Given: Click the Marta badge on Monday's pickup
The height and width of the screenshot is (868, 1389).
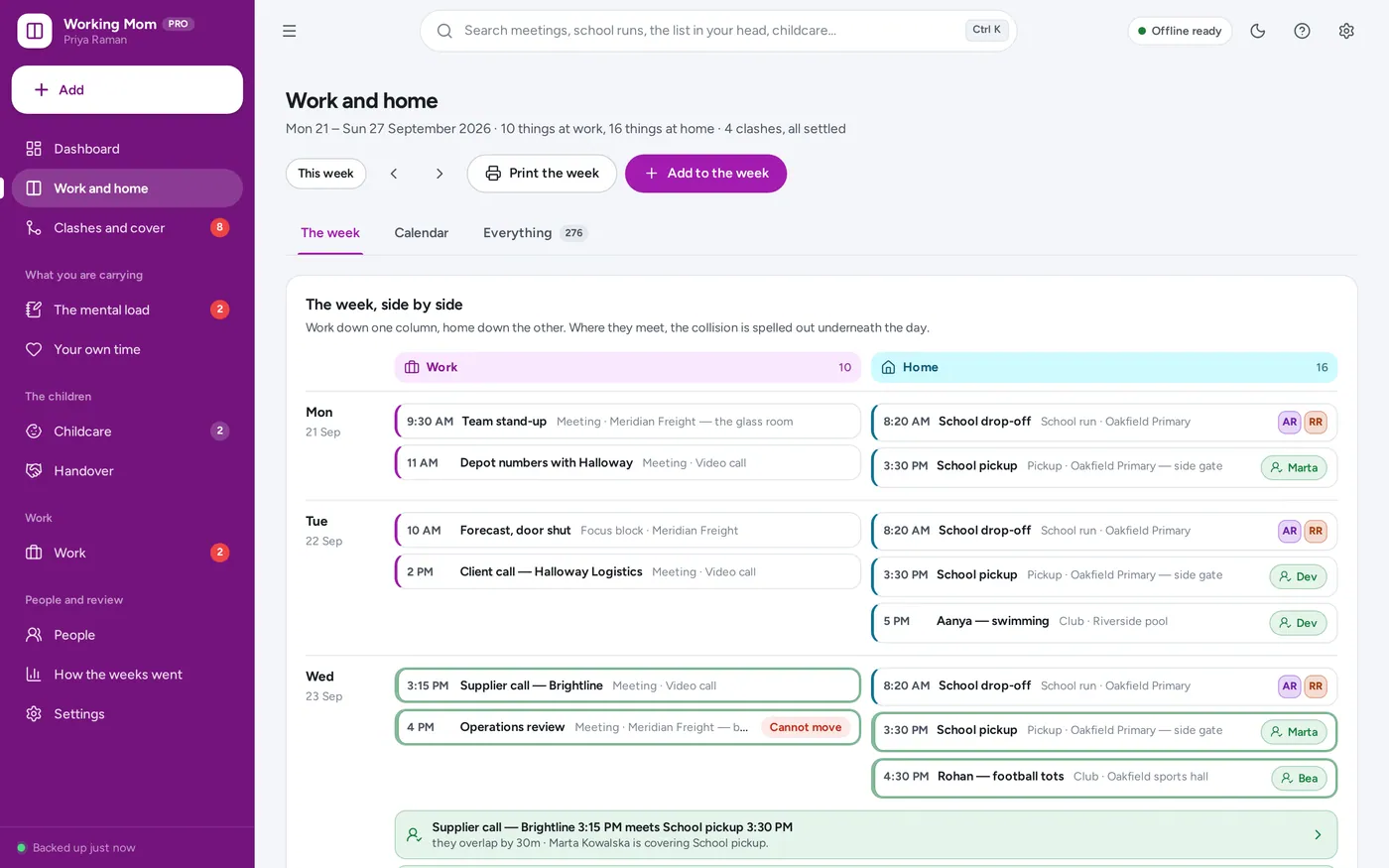Looking at the screenshot, I should pyautogui.click(x=1294, y=468).
